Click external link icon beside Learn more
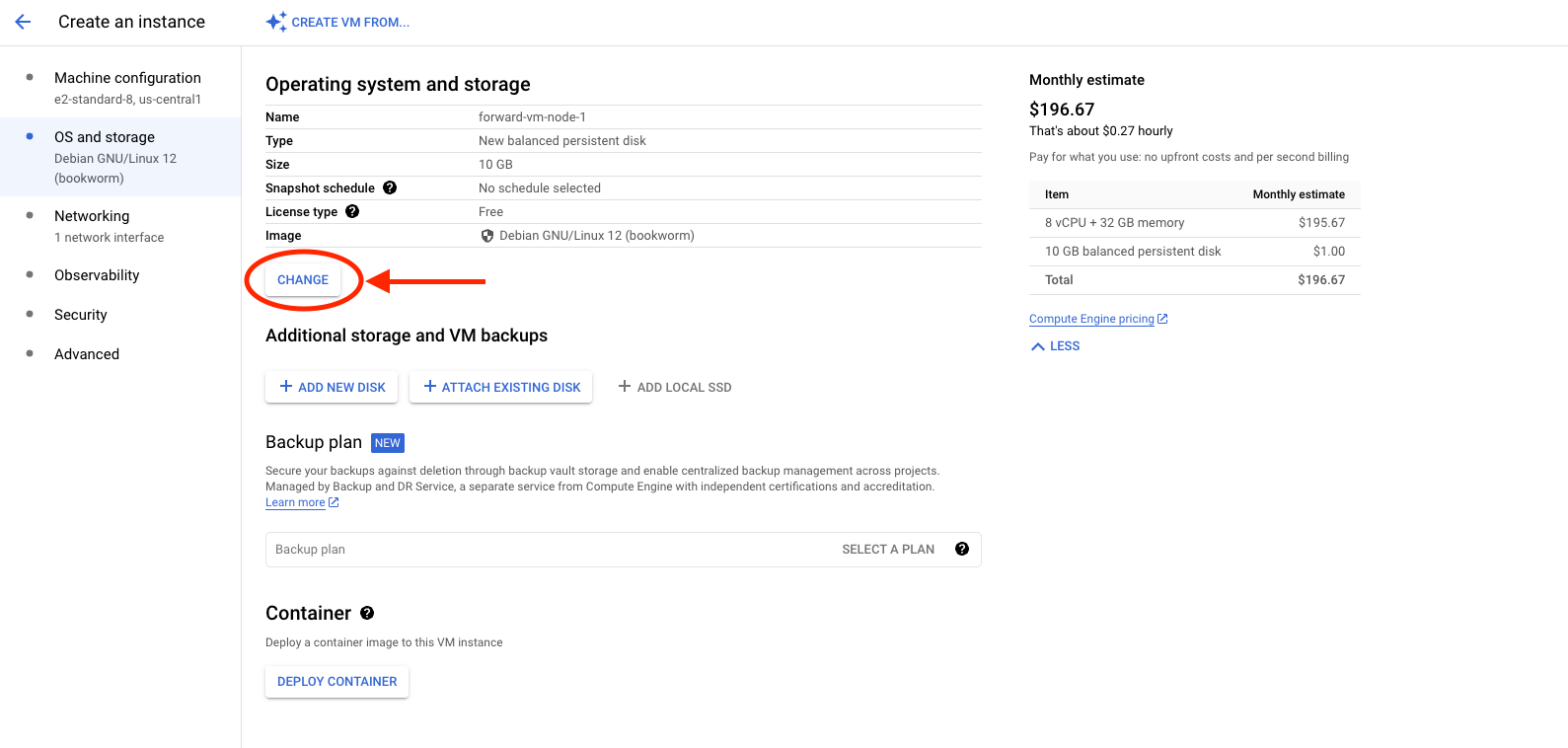The image size is (1568, 748). pyautogui.click(x=334, y=502)
